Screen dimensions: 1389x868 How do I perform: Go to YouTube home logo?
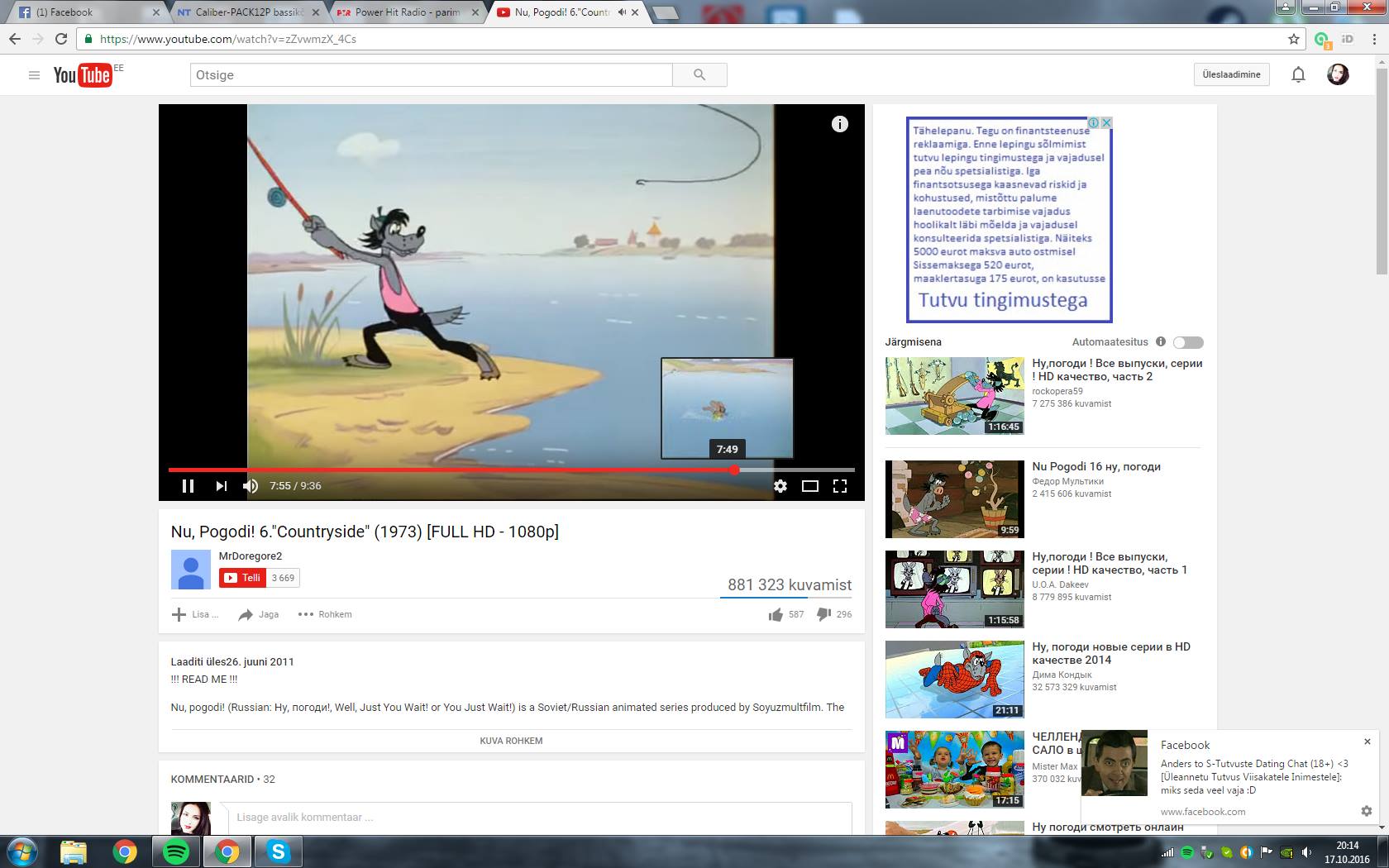(x=83, y=75)
